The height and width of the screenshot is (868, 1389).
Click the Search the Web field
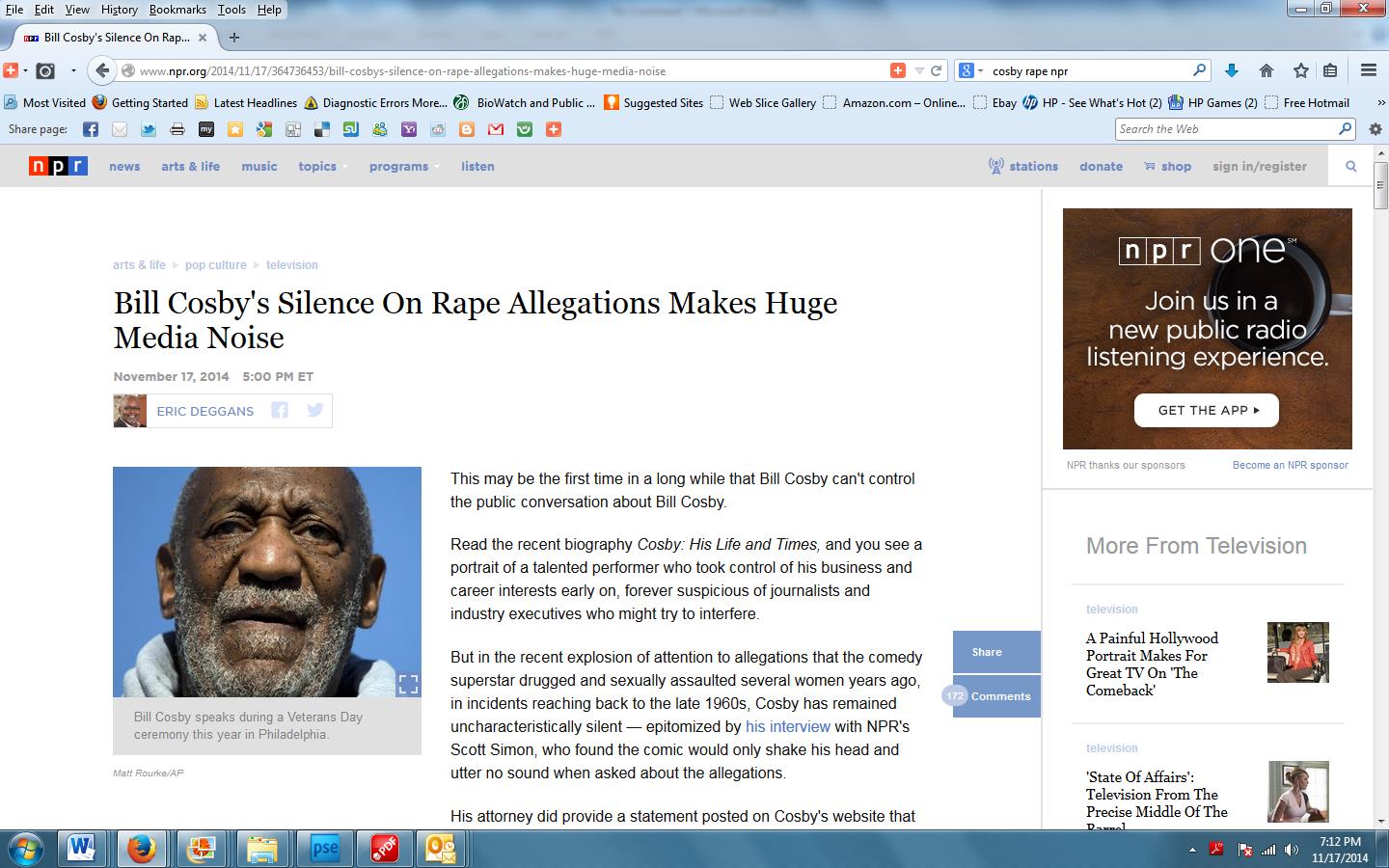[1225, 129]
